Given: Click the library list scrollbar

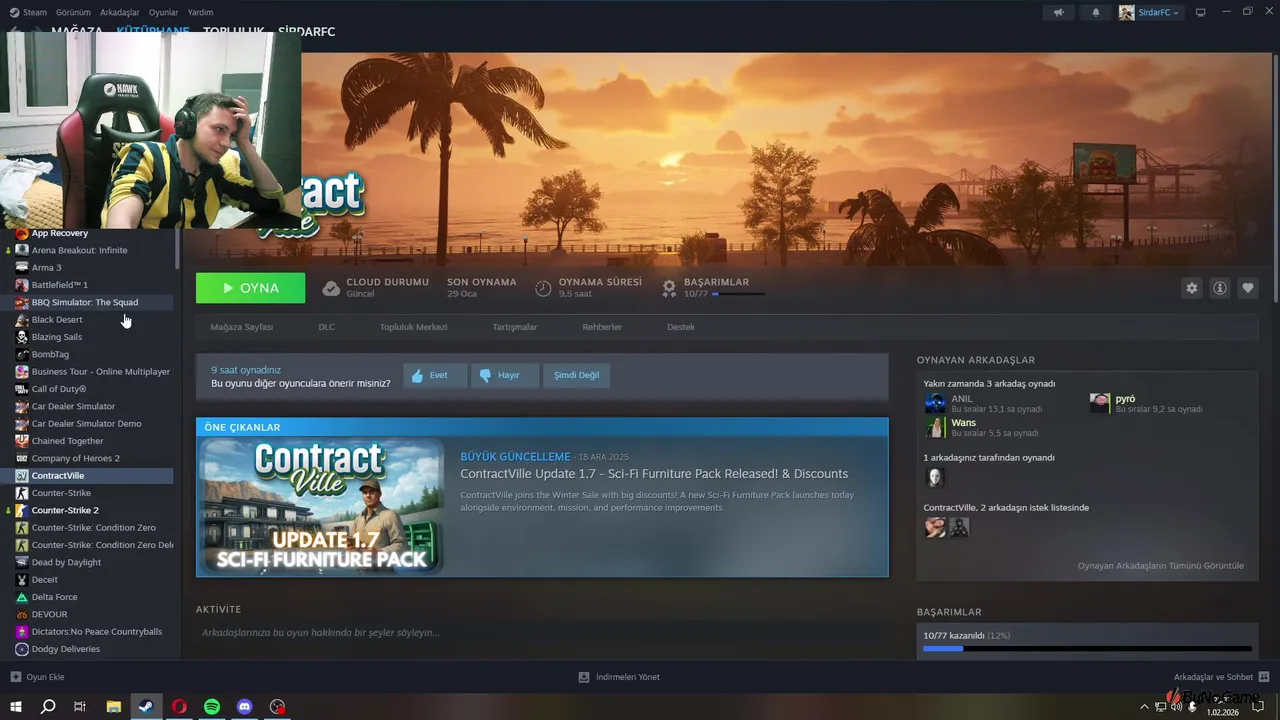Looking at the screenshot, I should (178, 250).
